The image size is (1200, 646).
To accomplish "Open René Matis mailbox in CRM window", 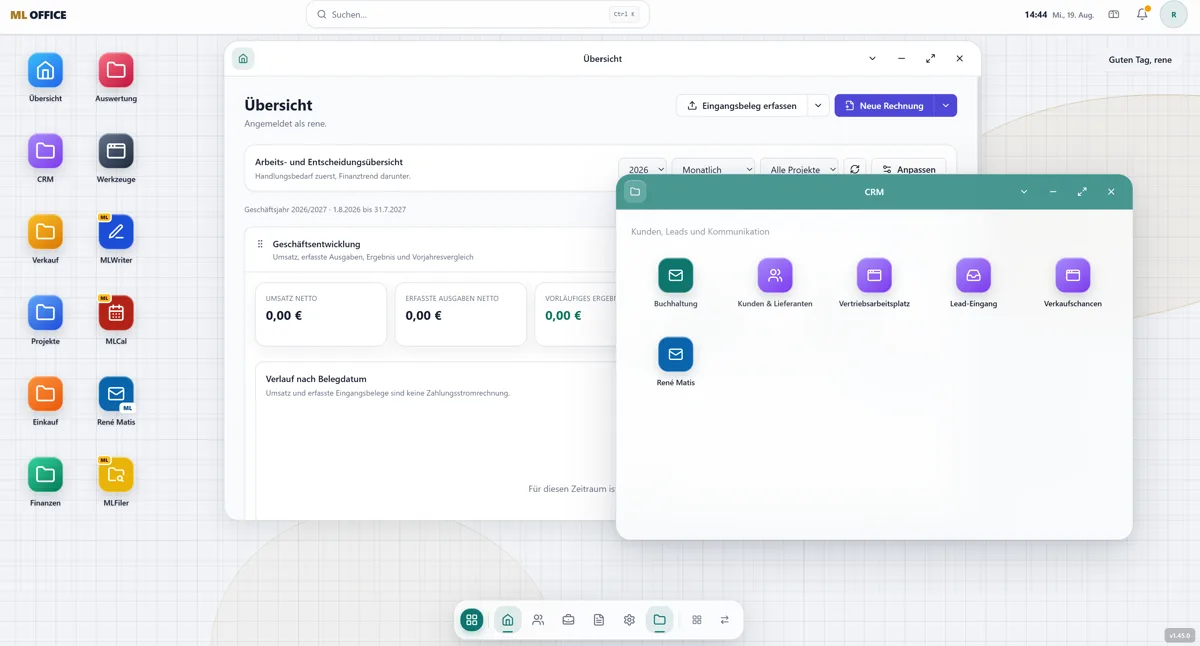I will [x=676, y=354].
